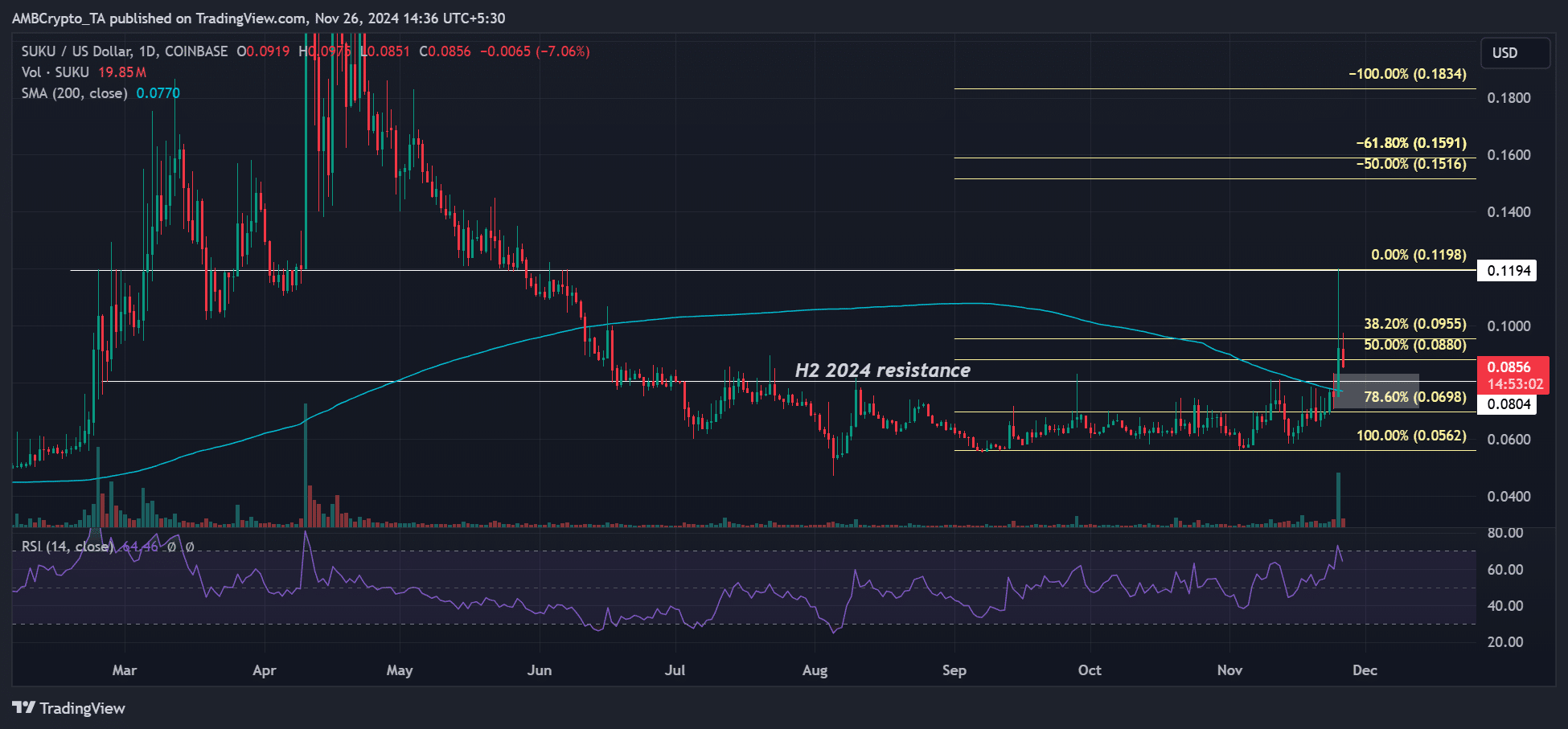The height and width of the screenshot is (729, 1568).
Task: Click the AMBCrypto_TA published header text
Action: [x=259, y=18]
